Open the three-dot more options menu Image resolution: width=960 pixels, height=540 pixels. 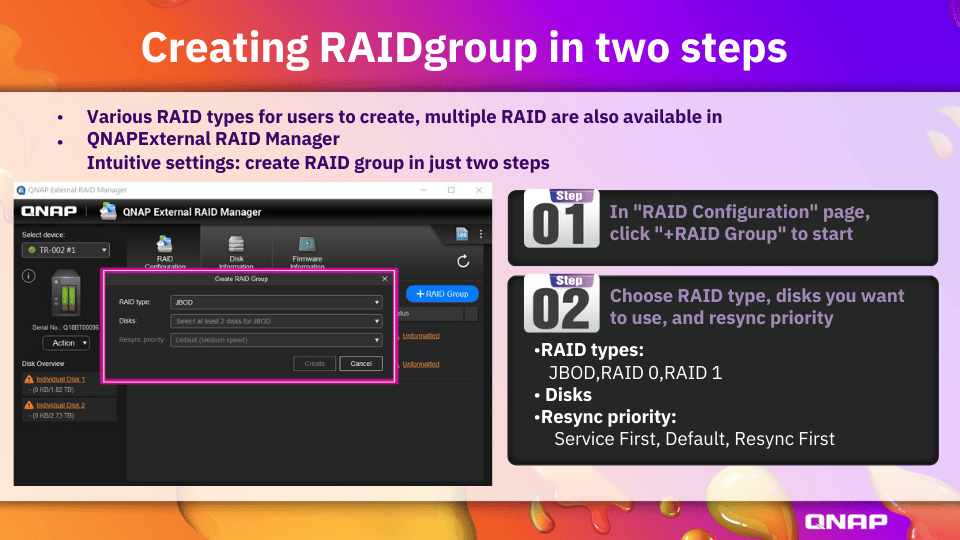pos(481,234)
